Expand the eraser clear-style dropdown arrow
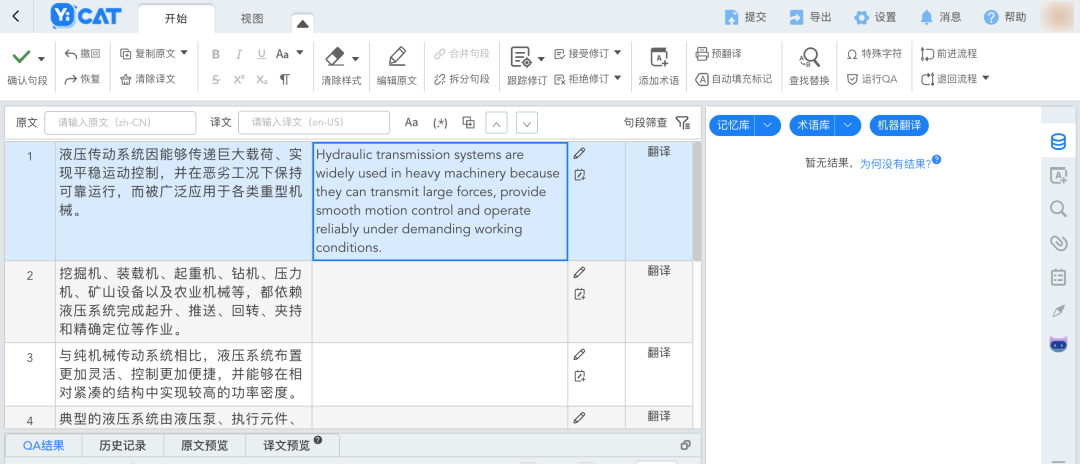This screenshot has height=464, width=1080. tap(355, 59)
